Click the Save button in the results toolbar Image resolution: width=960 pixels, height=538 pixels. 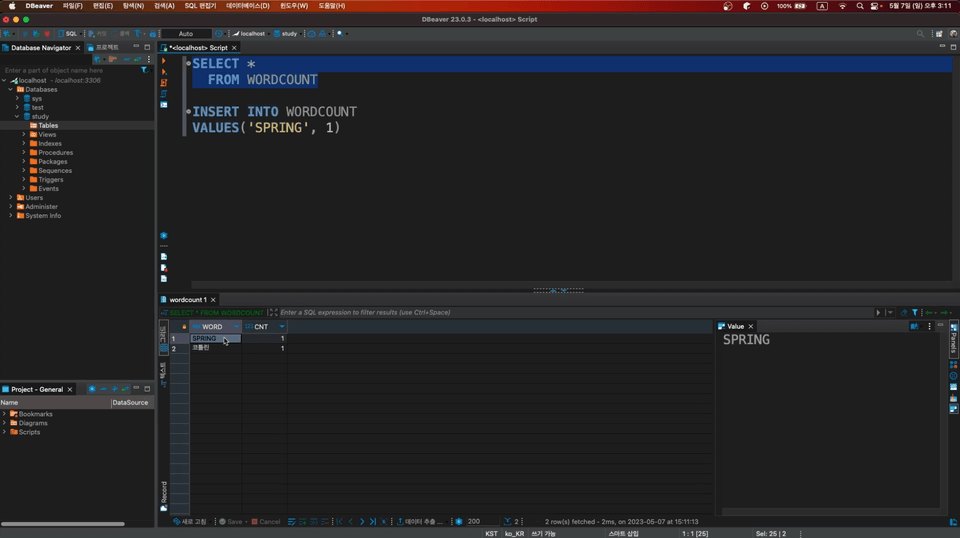point(230,521)
